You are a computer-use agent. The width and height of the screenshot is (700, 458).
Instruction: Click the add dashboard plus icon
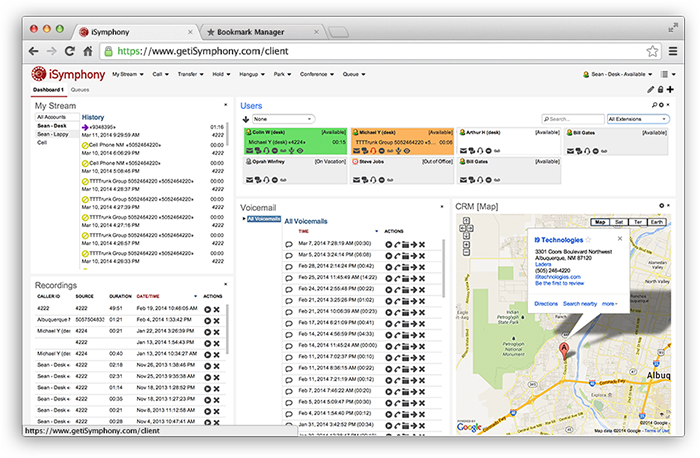point(670,90)
